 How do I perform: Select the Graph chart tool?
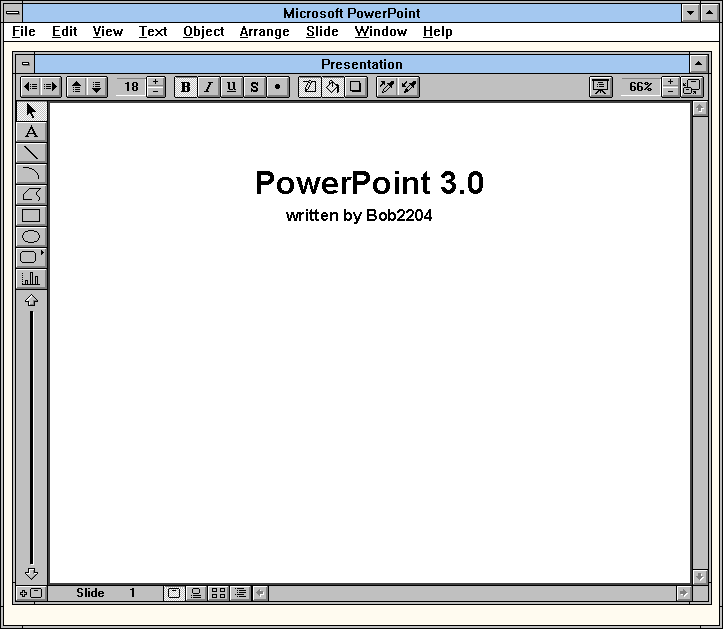(31, 279)
